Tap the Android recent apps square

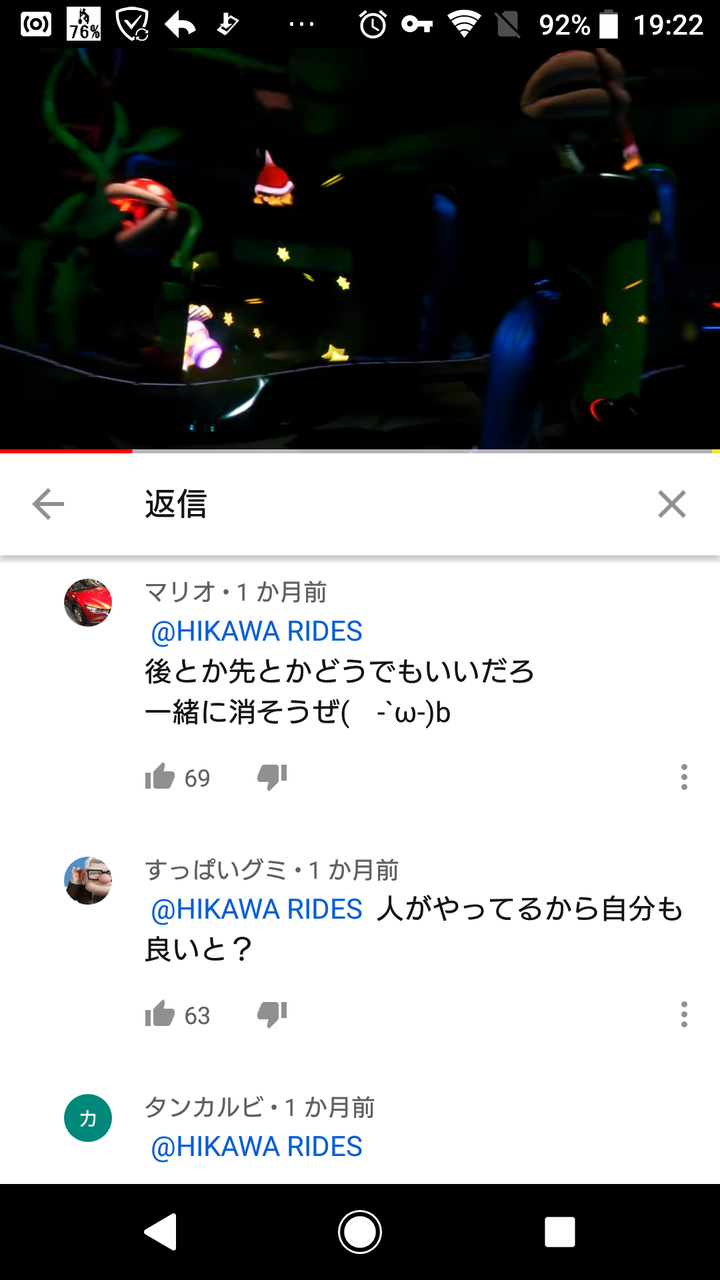[x=560, y=1232]
